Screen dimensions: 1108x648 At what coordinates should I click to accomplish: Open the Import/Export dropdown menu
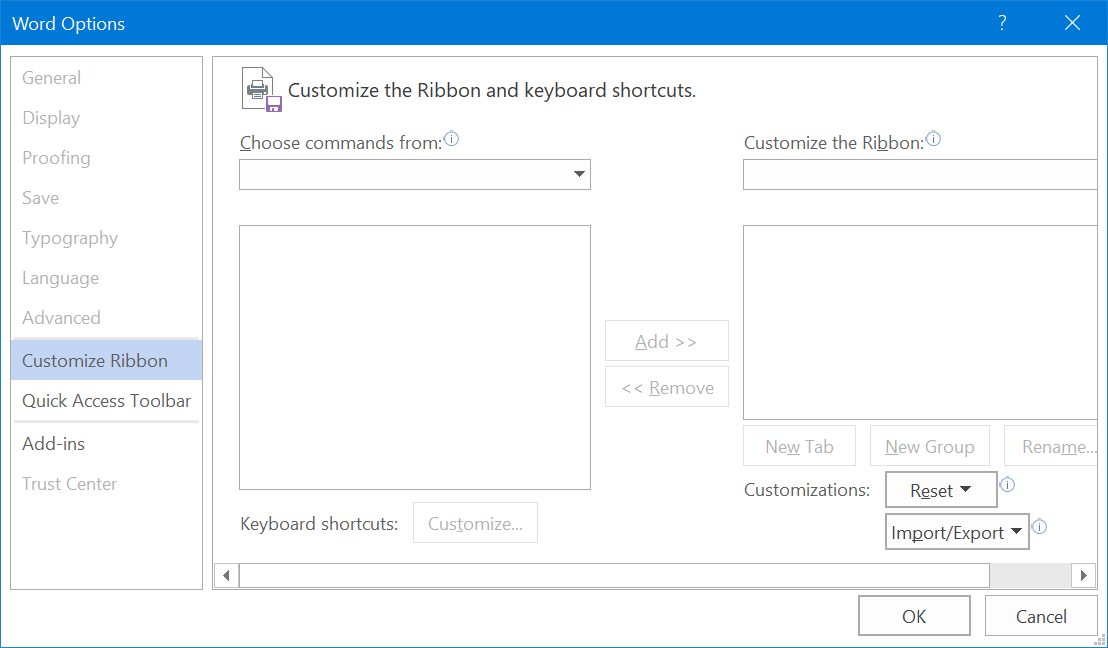click(957, 533)
